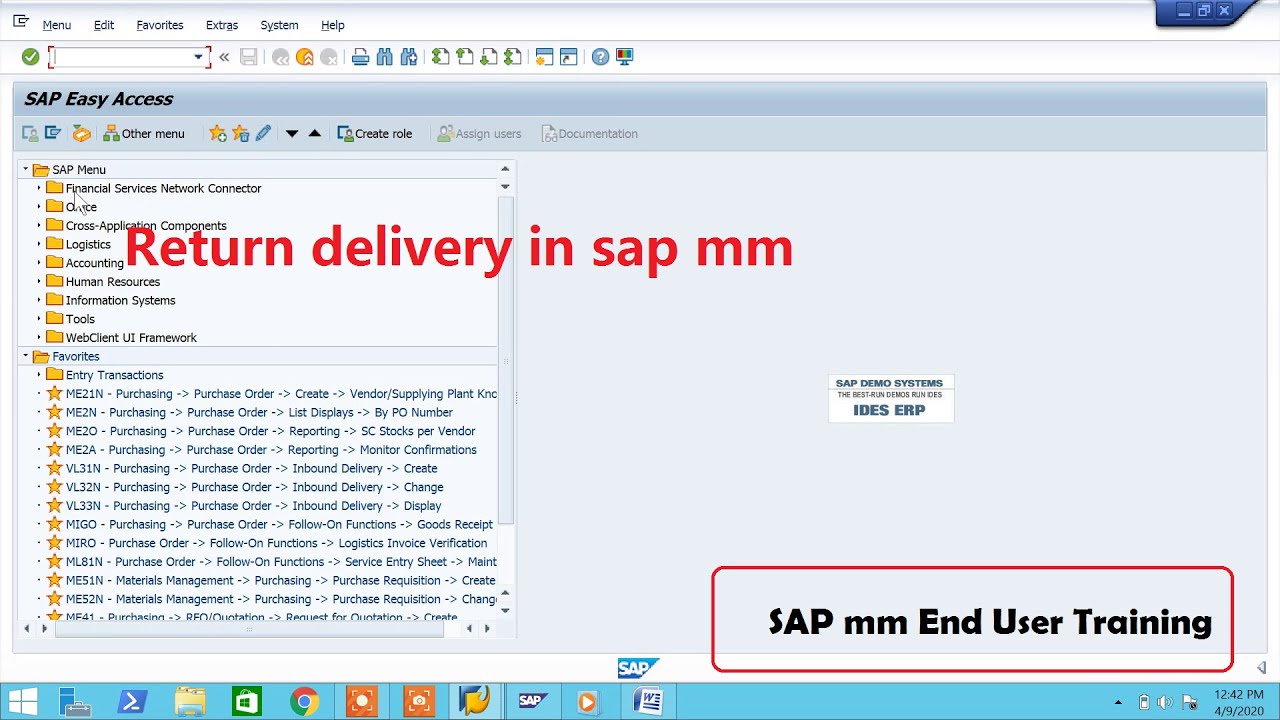The height and width of the screenshot is (720, 1280).
Task: Click the Next Page icon
Action: [489, 57]
